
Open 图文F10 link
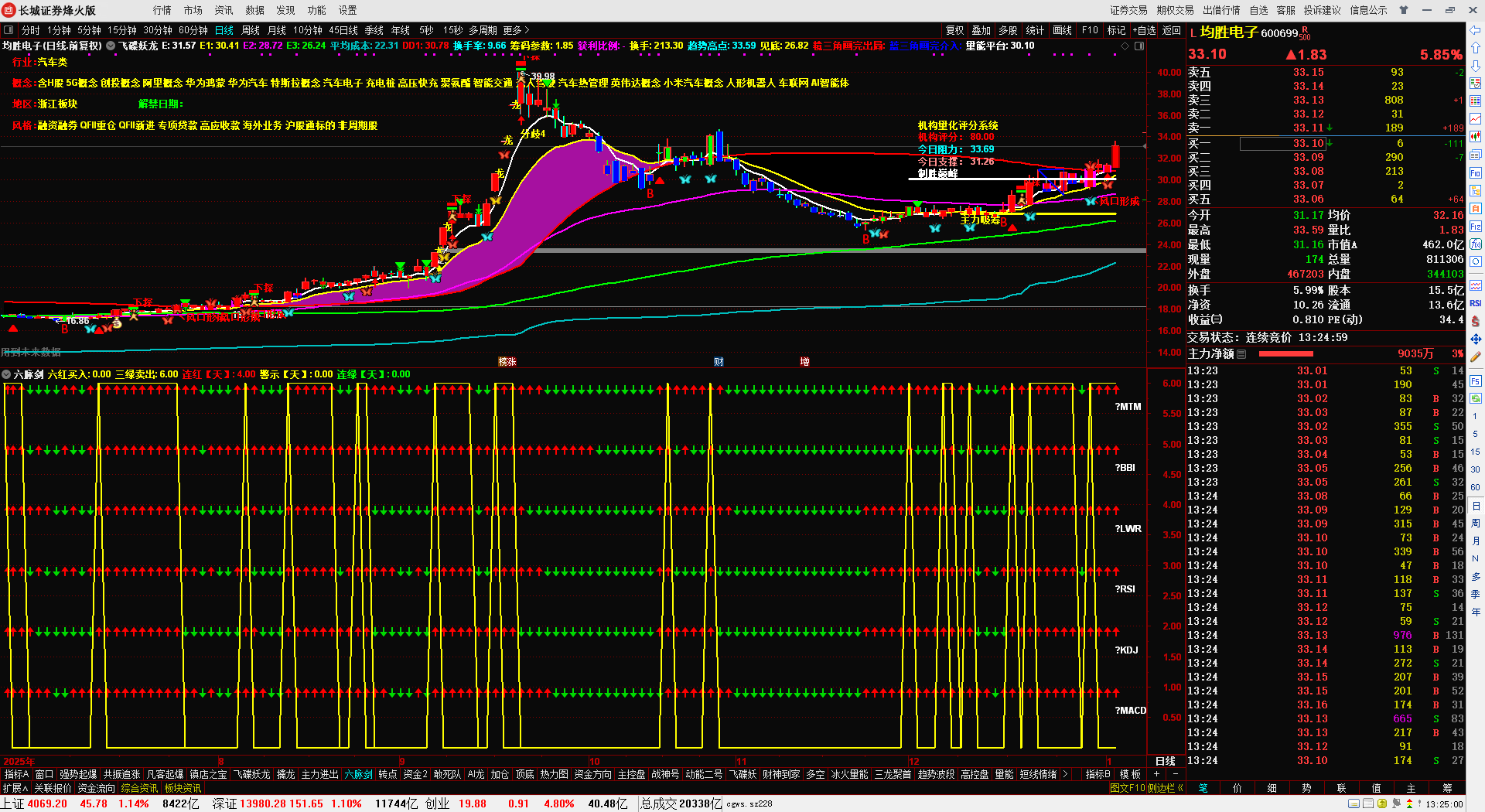click(x=1127, y=788)
